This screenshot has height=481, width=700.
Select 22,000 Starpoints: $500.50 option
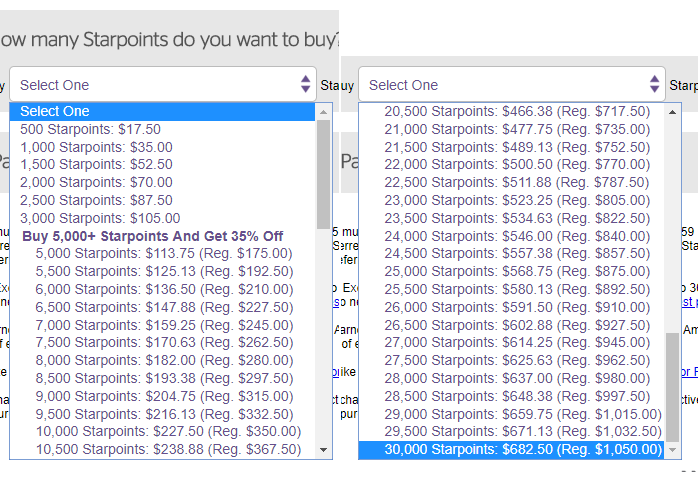click(512, 164)
